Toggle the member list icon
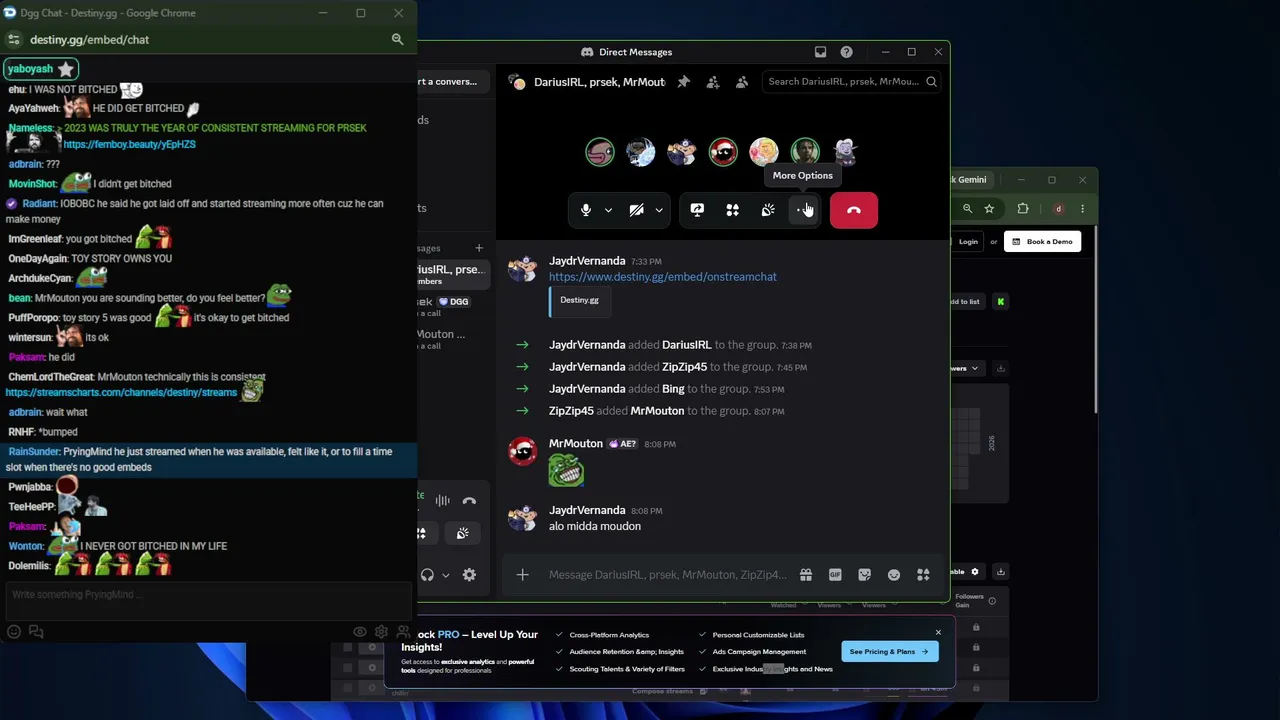This screenshot has height=720, width=1280. tap(742, 82)
